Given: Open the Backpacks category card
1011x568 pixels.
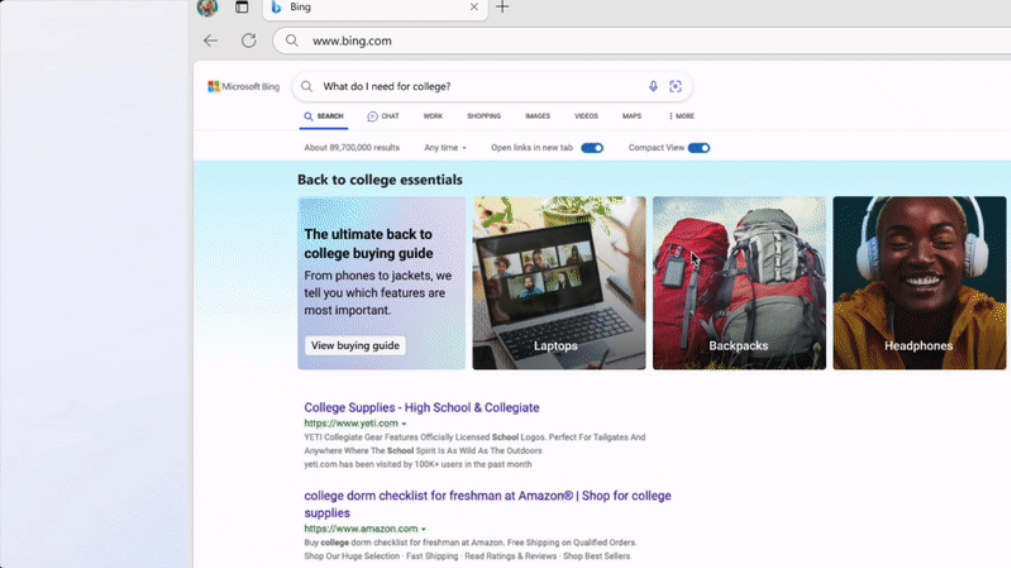Looking at the screenshot, I should pyautogui.click(x=739, y=283).
